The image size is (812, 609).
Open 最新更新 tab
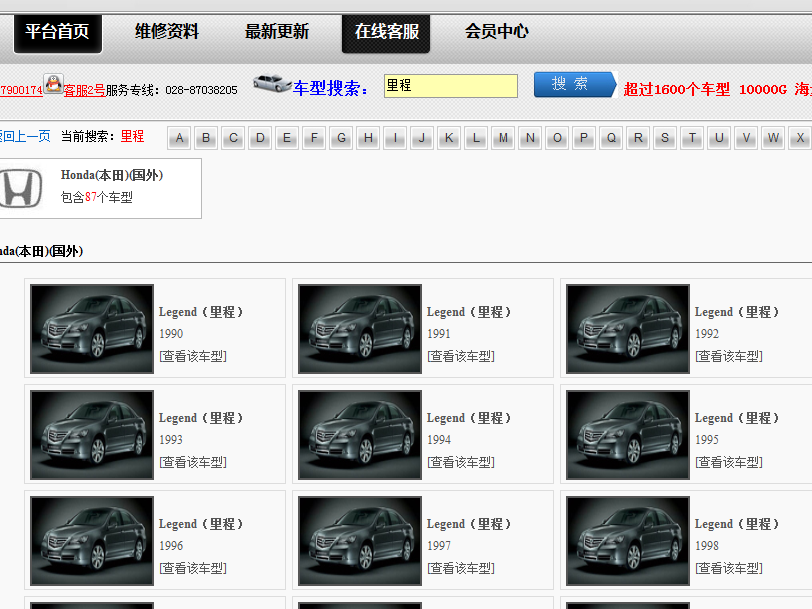277,32
